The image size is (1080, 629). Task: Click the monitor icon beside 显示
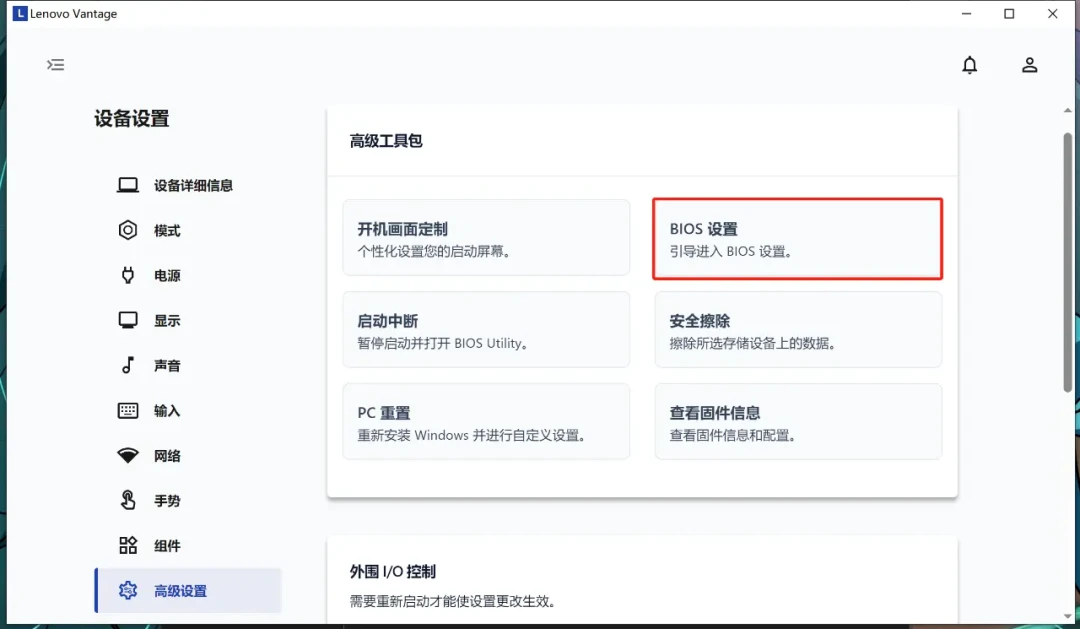click(127, 320)
